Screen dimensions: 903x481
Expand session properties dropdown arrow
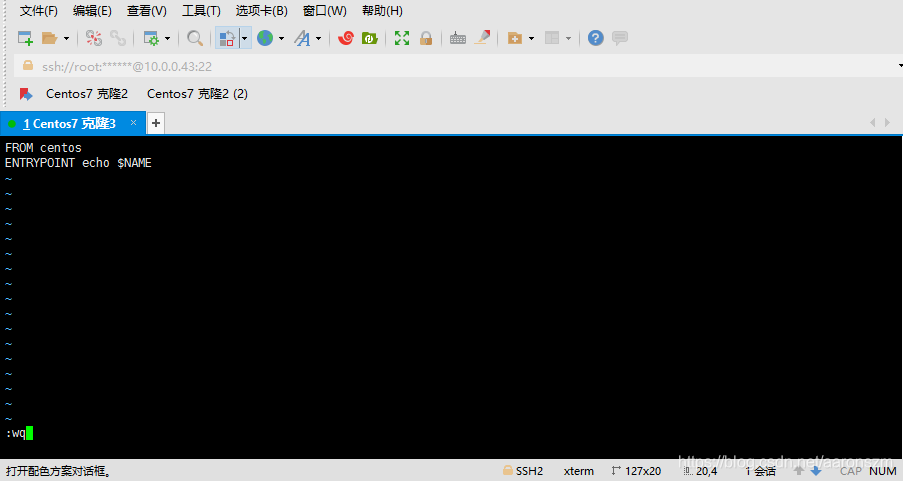tap(168, 39)
